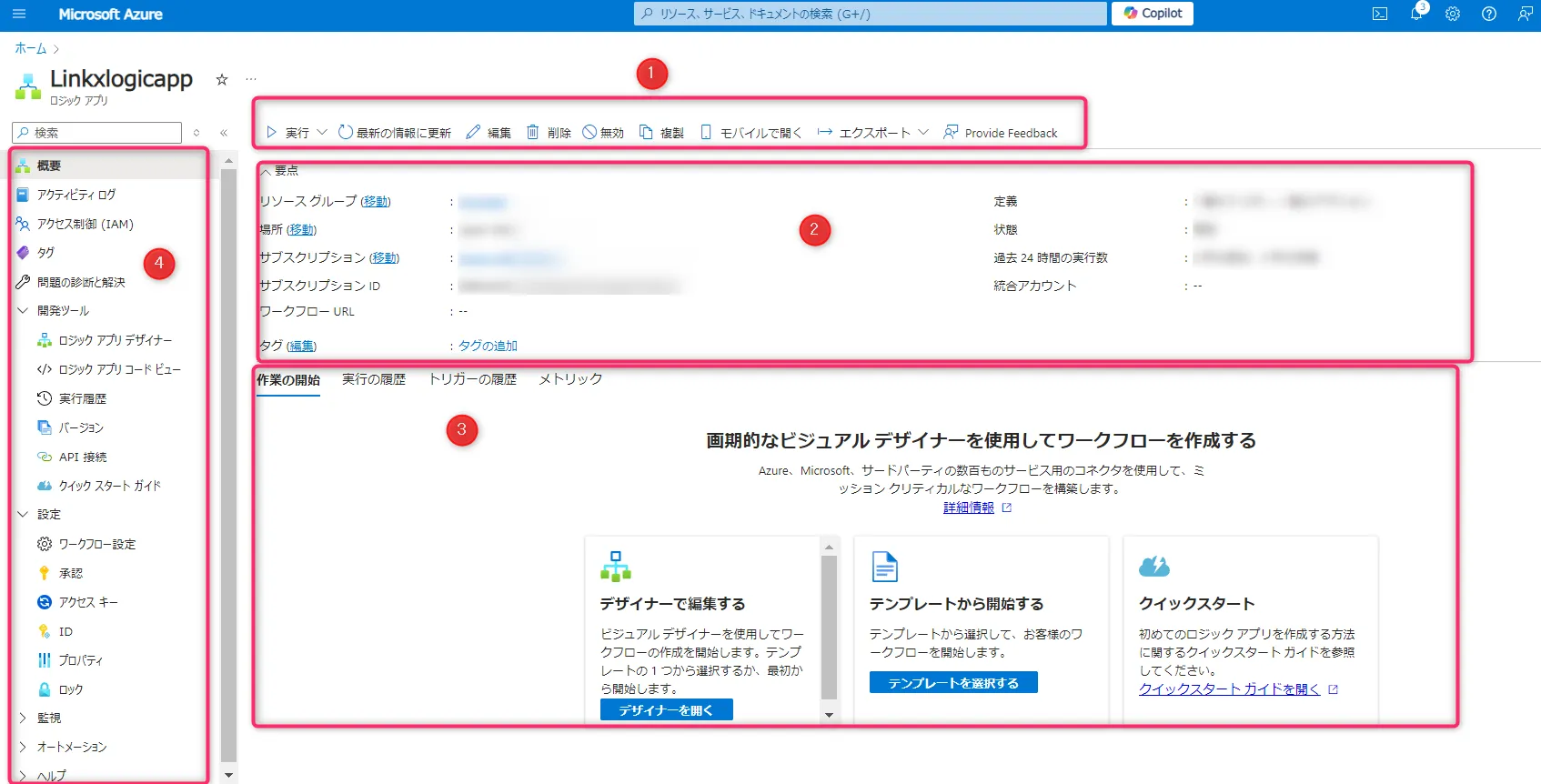The image size is (1541, 784).
Task: Go to ホーム breadcrumb link
Action: (x=30, y=48)
